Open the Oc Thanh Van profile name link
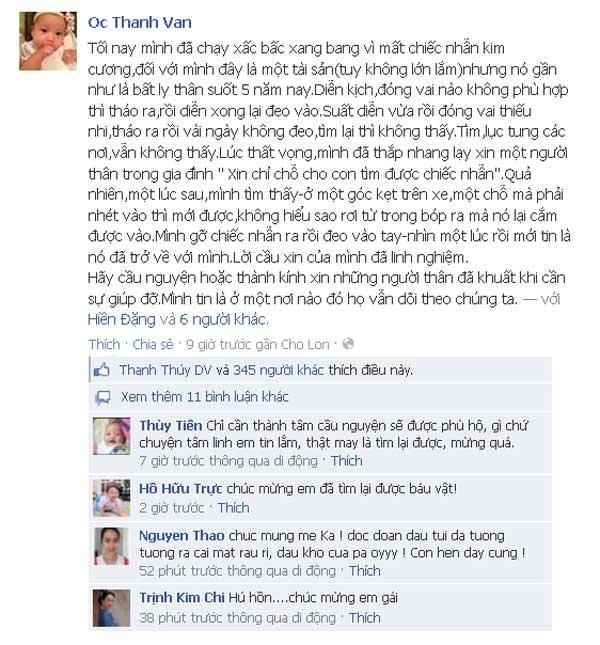 pos(140,22)
